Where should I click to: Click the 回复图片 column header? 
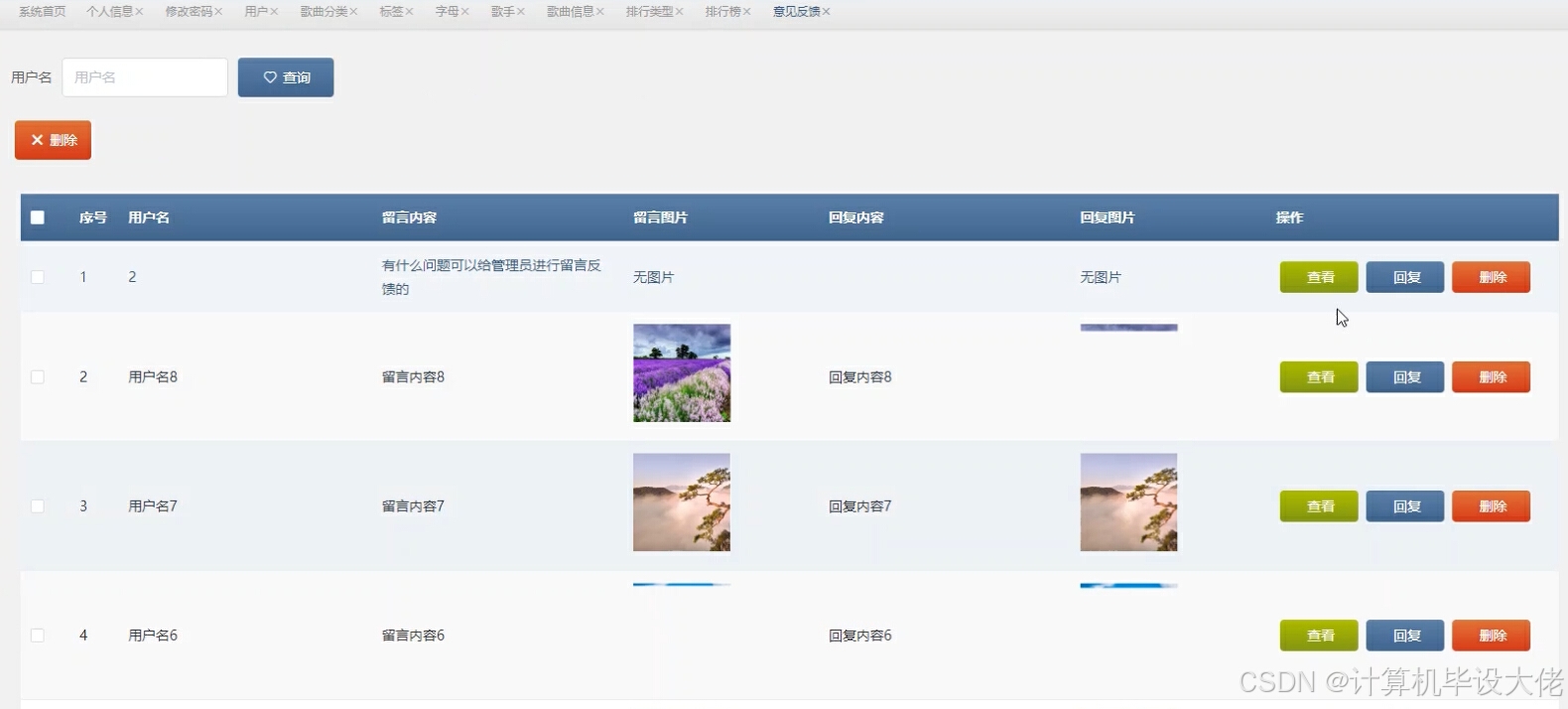1108,217
